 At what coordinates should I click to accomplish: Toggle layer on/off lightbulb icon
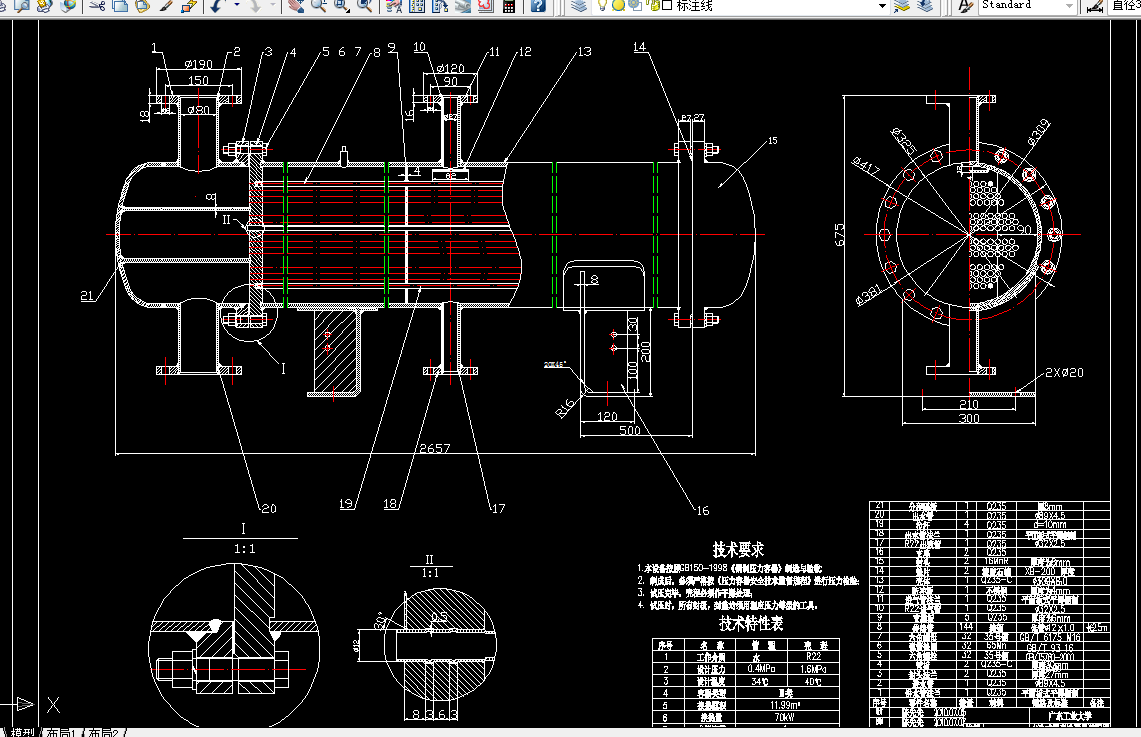(602, 6)
